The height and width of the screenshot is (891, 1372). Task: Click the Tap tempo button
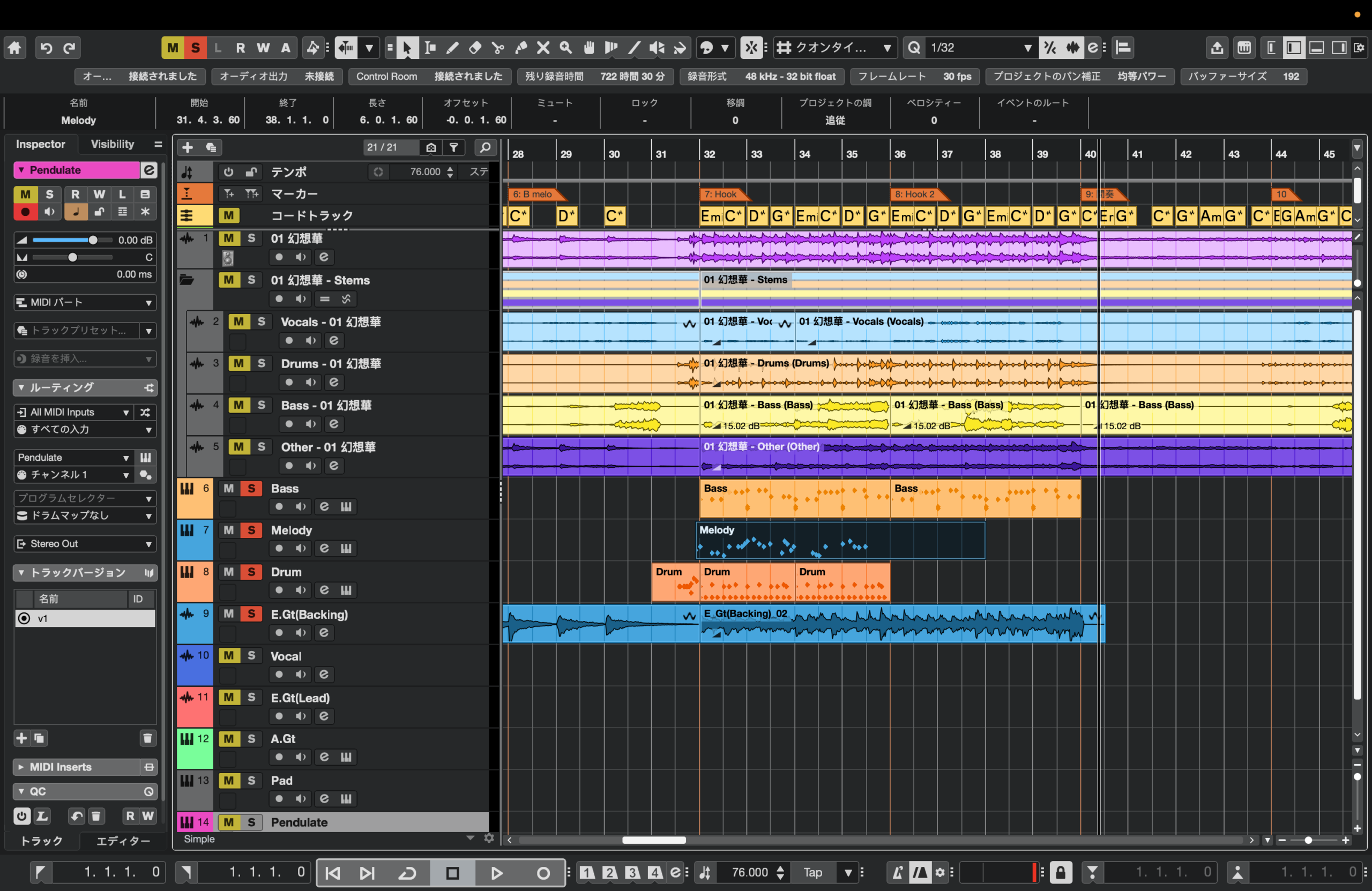pyautogui.click(x=813, y=873)
